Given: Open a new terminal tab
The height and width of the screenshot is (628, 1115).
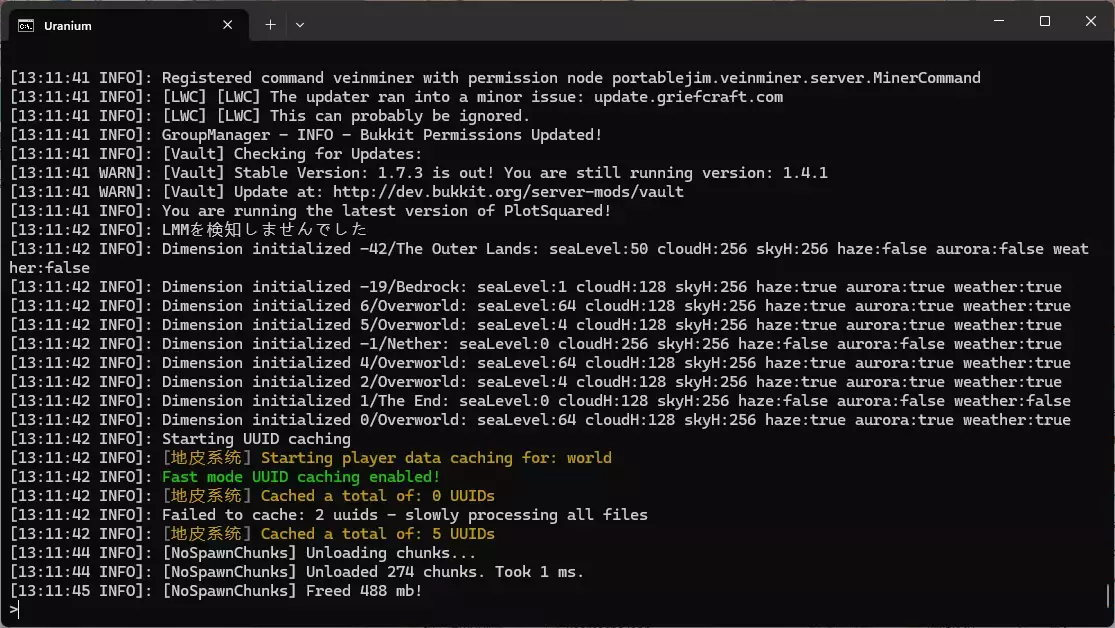Looking at the screenshot, I should tap(270, 25).
